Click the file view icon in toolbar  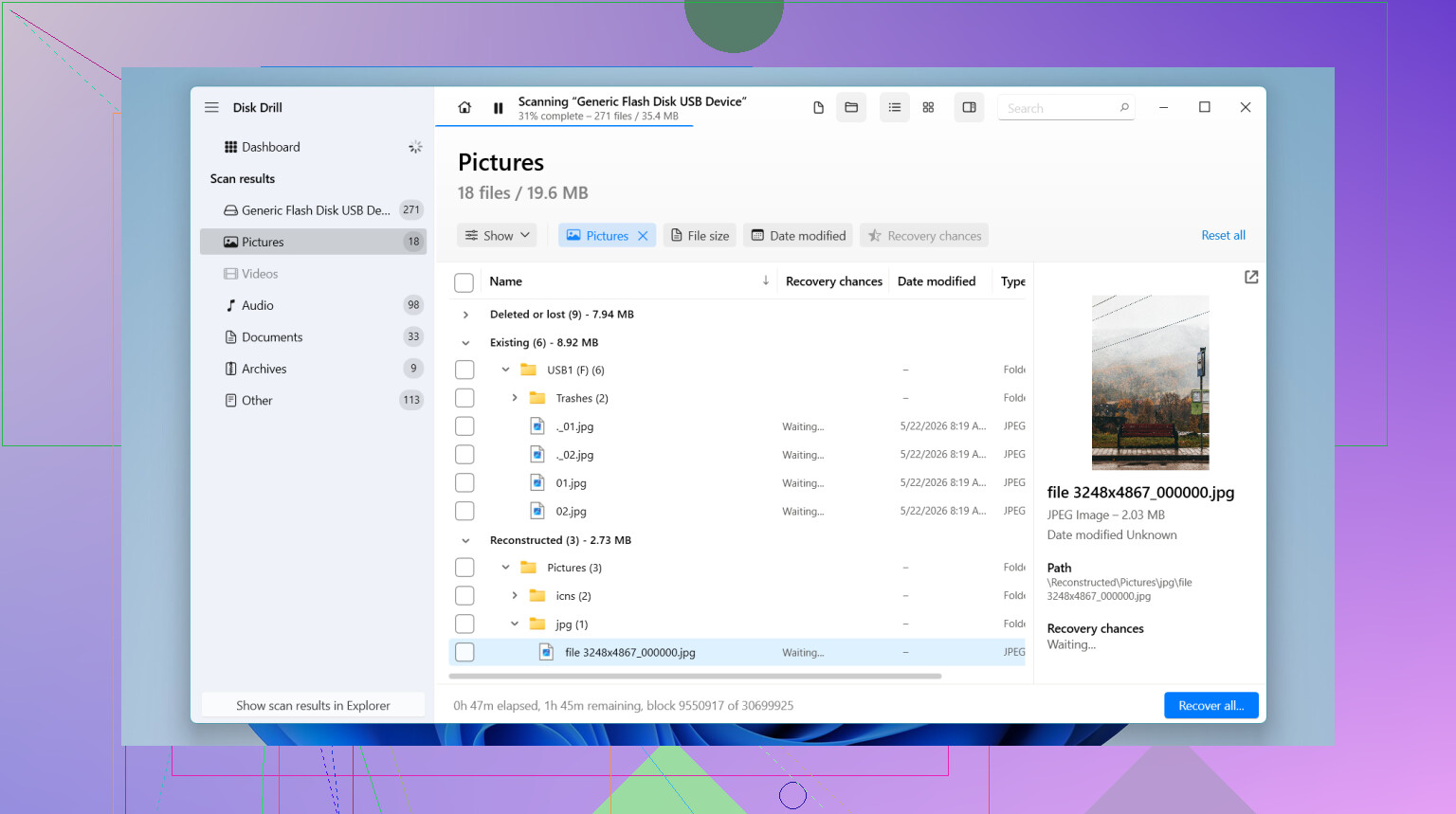tap(818, 107)
